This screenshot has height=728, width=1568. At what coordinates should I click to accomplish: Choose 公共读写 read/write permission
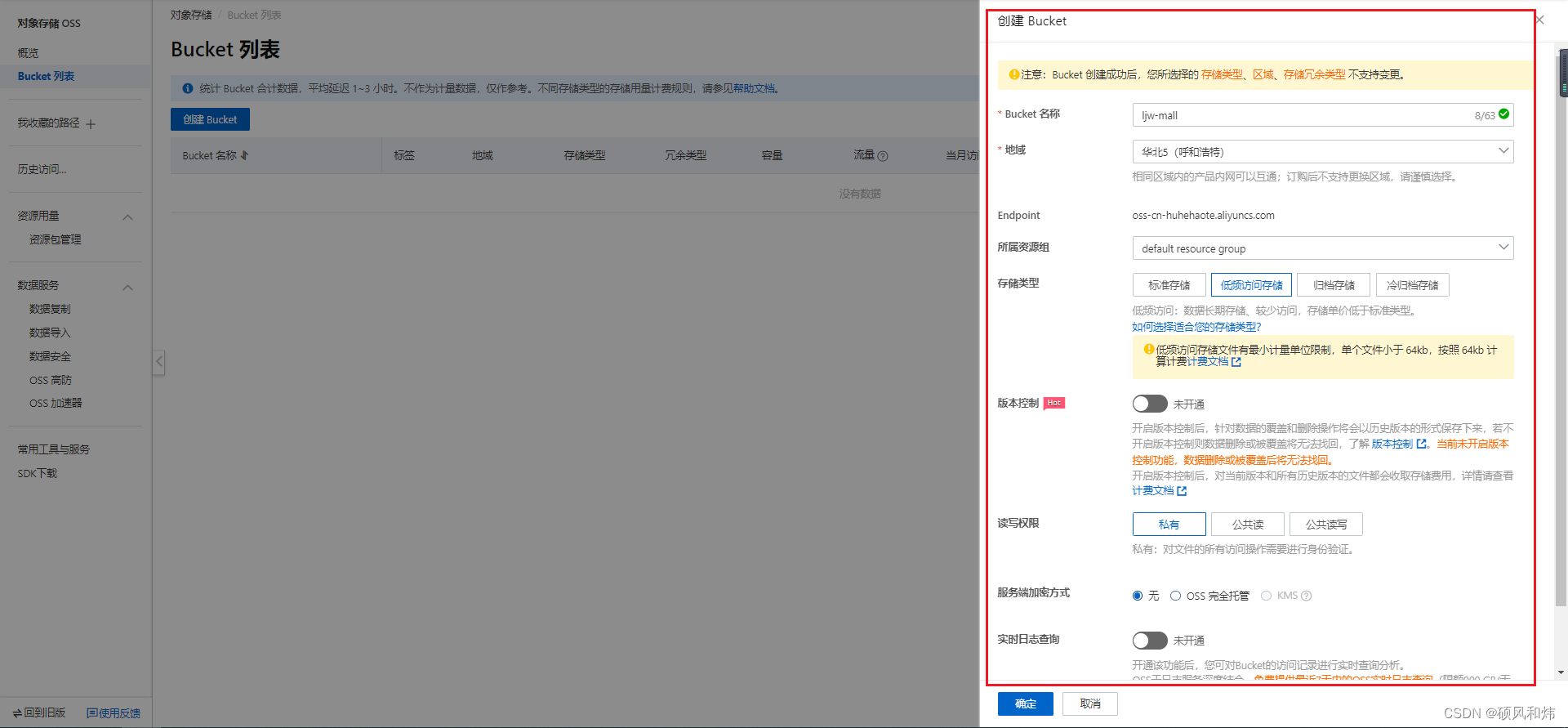click(x=1325, y=524)
